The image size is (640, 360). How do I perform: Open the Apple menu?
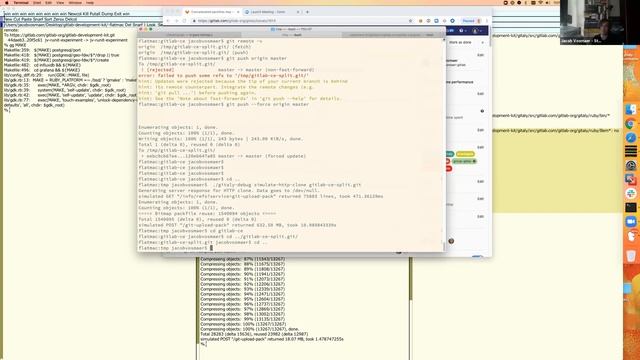pos(7,2)
